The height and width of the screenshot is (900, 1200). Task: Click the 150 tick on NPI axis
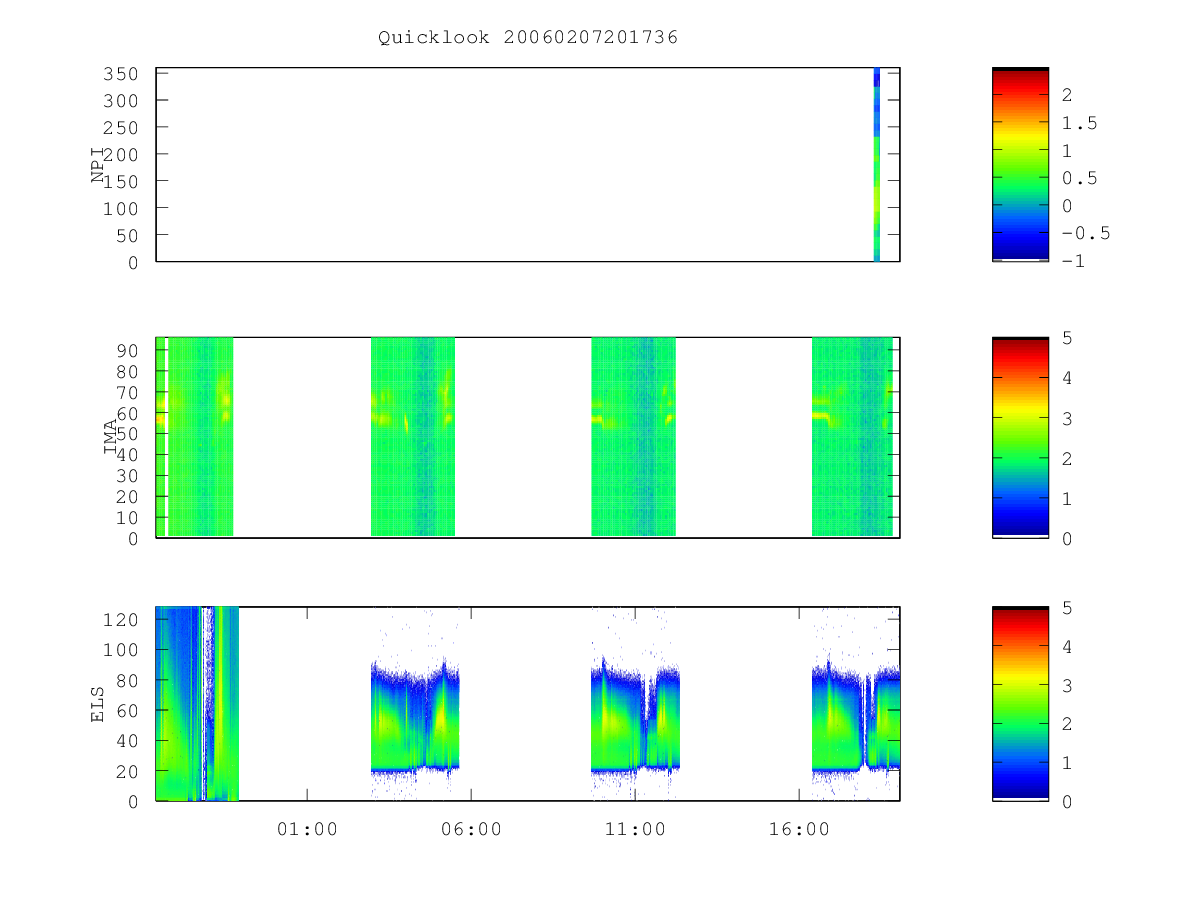click(x=121, y=181)
